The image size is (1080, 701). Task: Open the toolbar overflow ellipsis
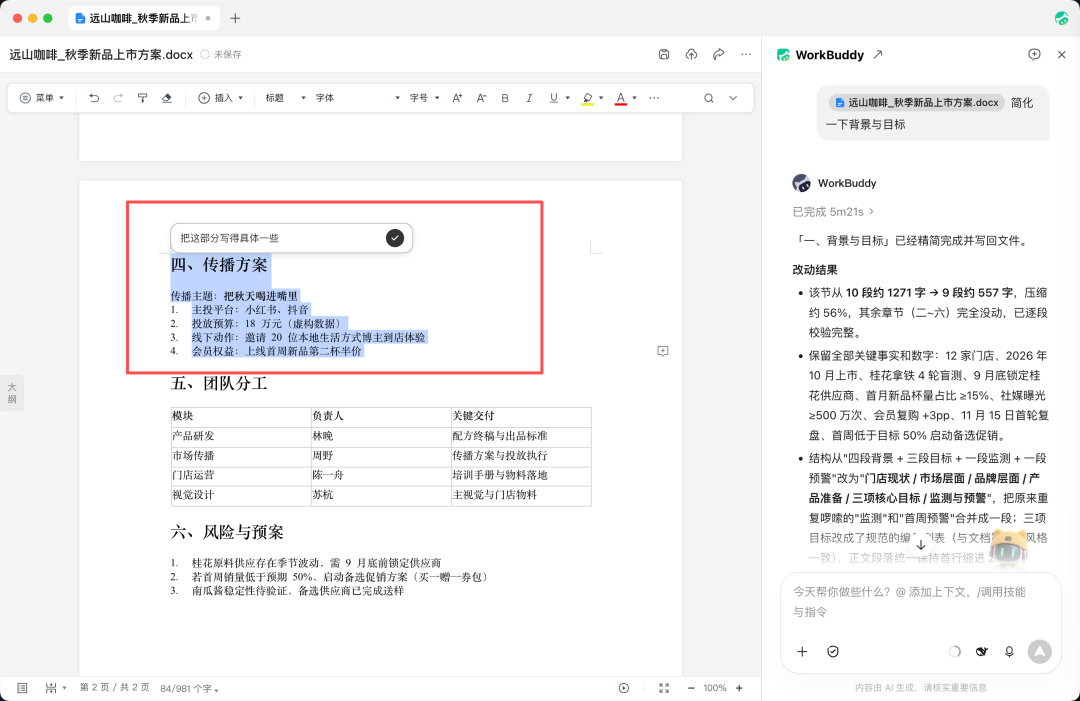[654, 98]
